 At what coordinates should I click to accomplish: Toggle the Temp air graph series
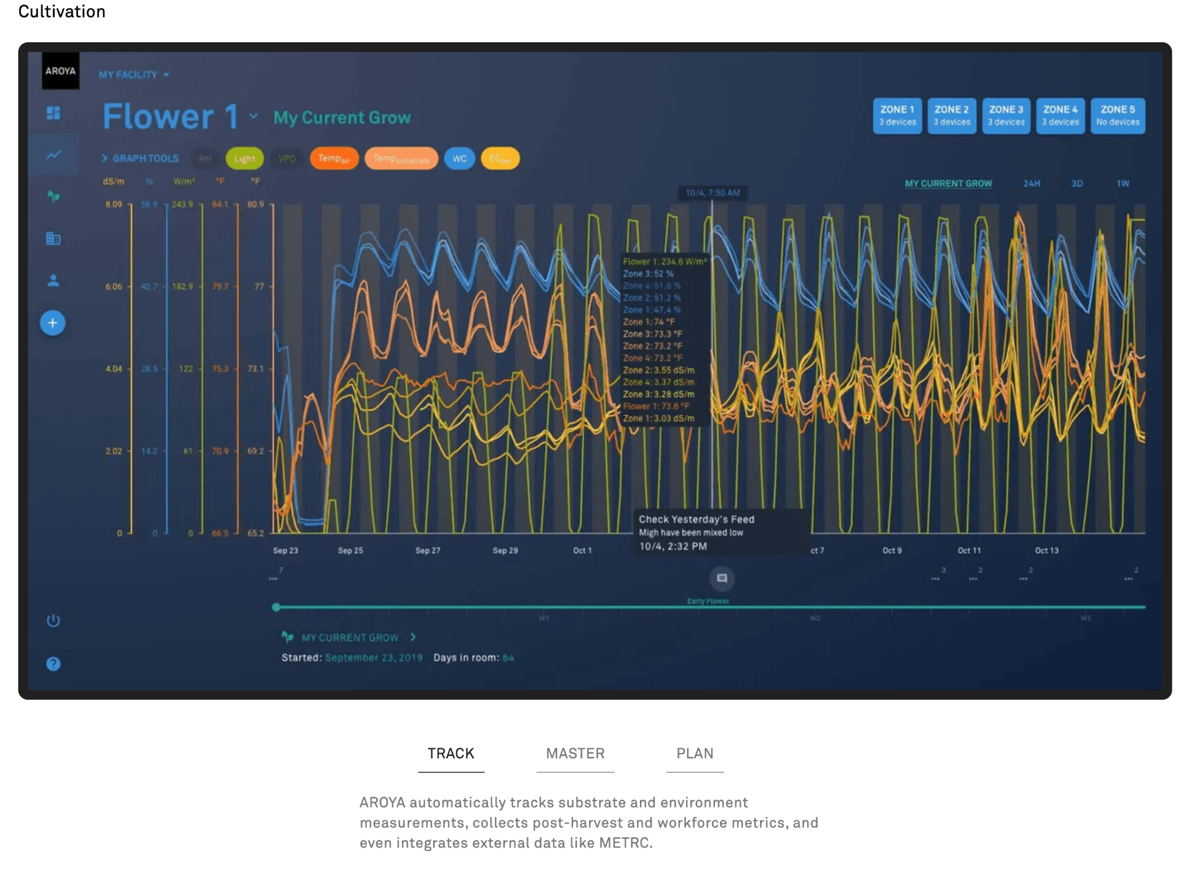coord(334,159)
